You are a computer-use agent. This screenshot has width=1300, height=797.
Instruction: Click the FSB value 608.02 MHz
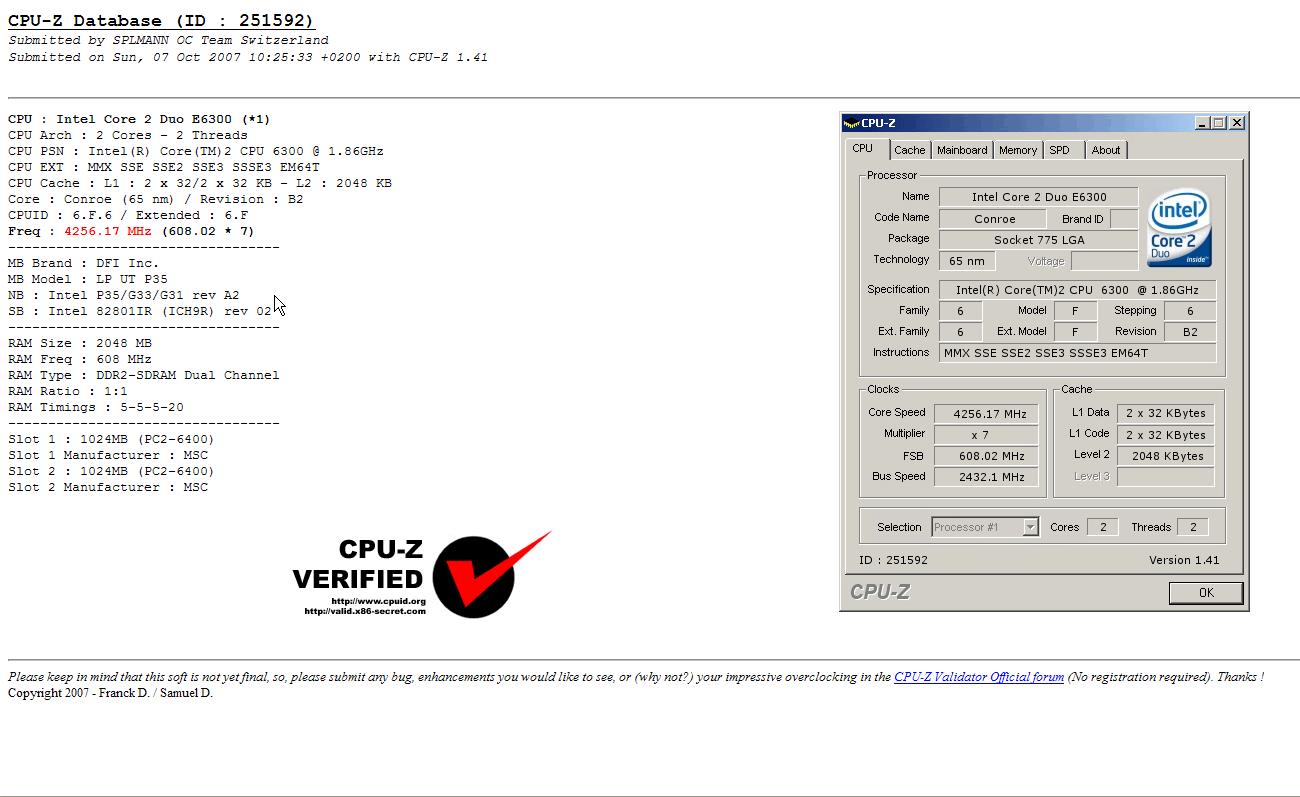(986, 456)
